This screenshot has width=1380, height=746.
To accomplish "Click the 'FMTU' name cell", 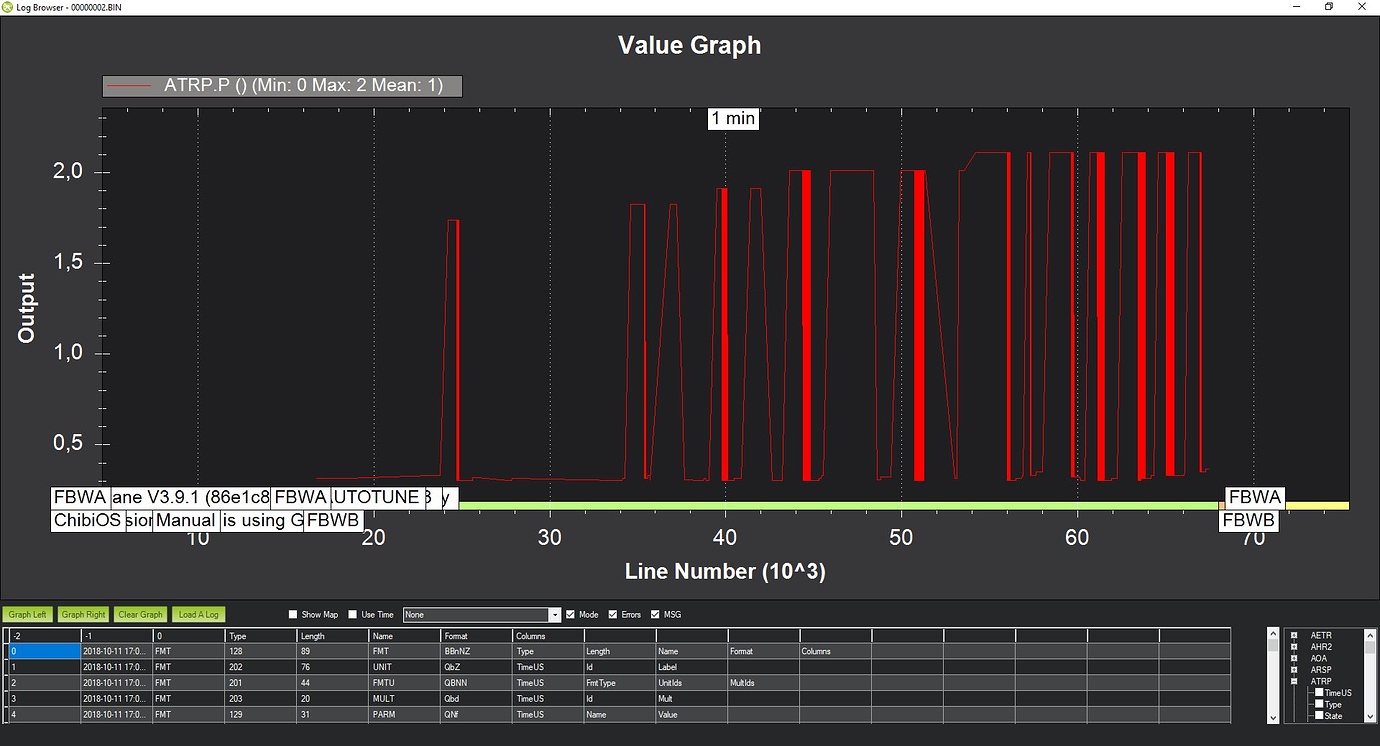I will tap(404, 683).
